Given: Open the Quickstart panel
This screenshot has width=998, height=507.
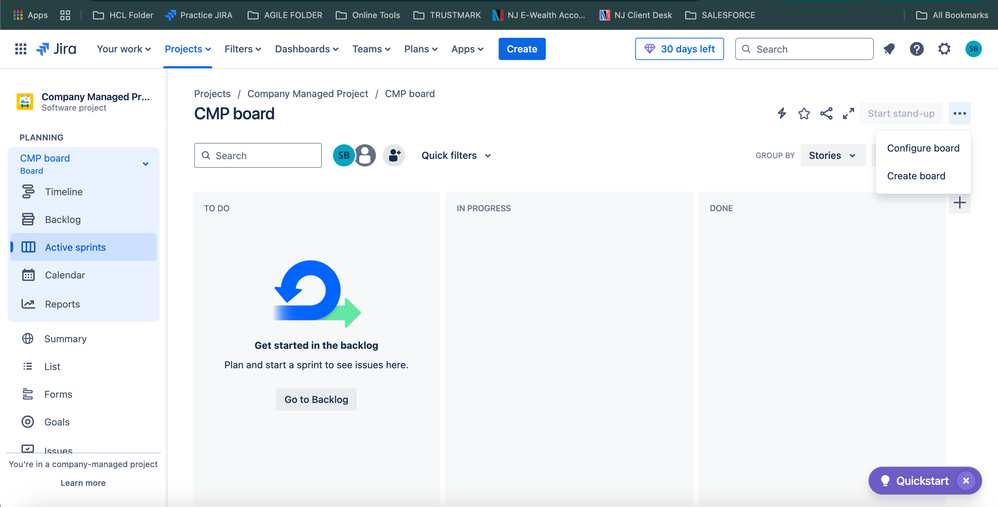Looking at the screenshot, I should [x=915, y=481].
